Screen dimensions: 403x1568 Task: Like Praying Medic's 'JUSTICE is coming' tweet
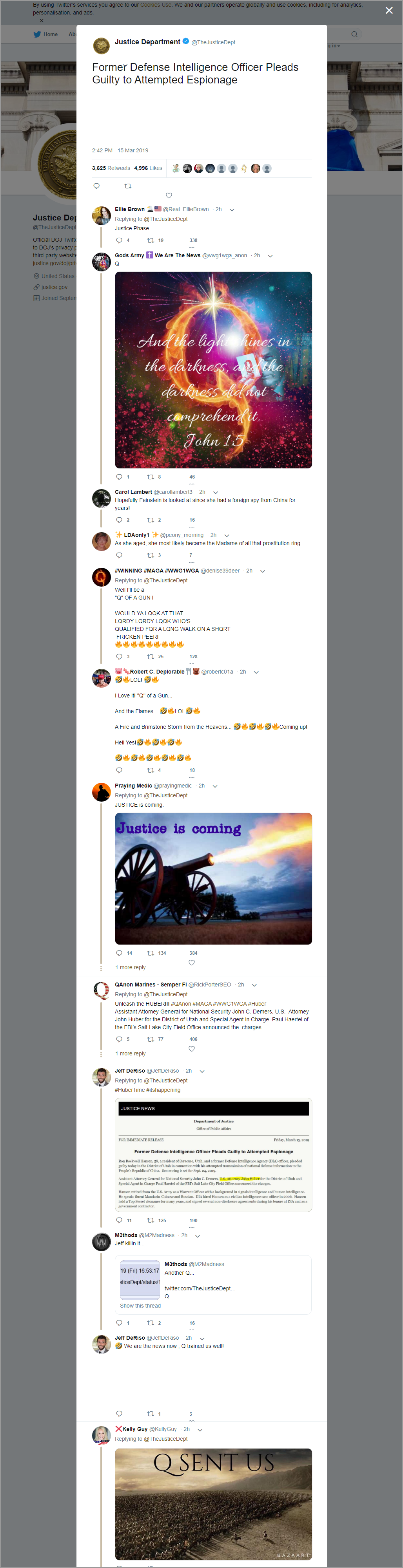(191, 962)
